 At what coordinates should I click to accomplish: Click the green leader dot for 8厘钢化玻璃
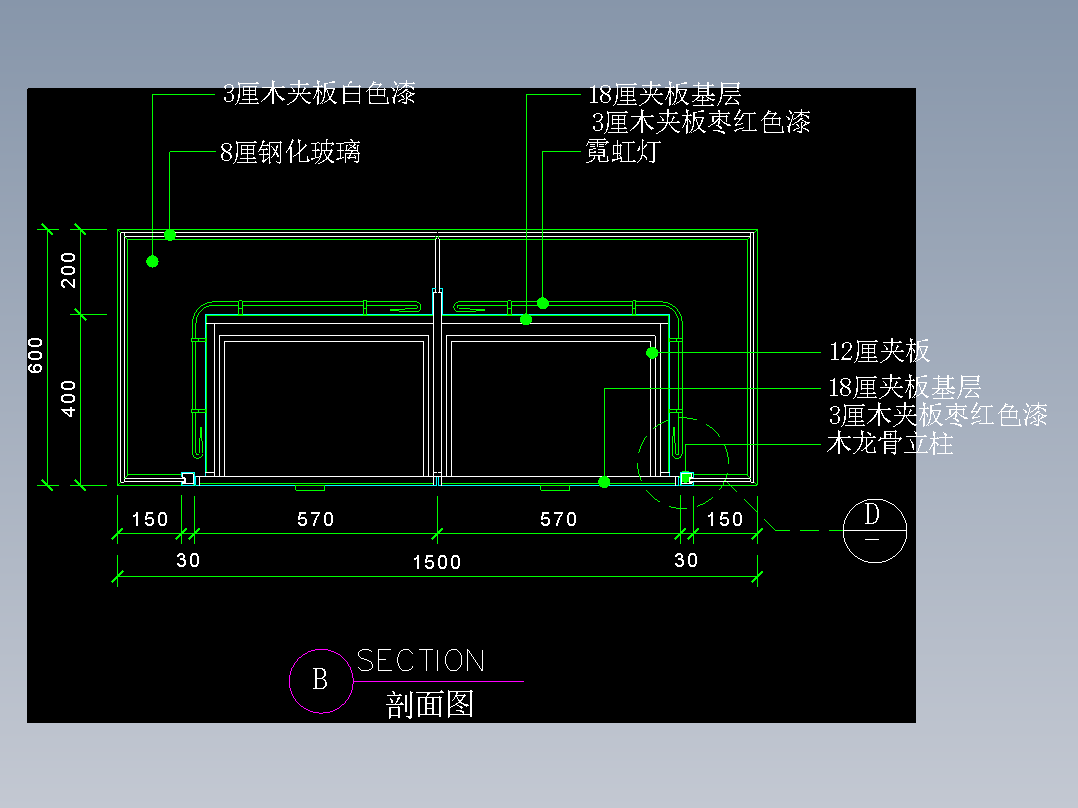click(x=170, y=235)
